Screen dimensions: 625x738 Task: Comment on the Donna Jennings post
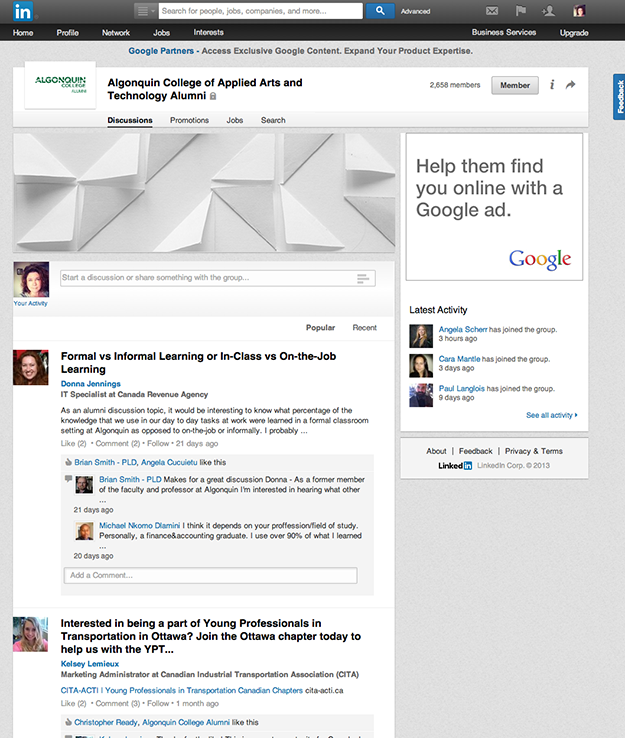pyautogui.click(x=118, y=443)
